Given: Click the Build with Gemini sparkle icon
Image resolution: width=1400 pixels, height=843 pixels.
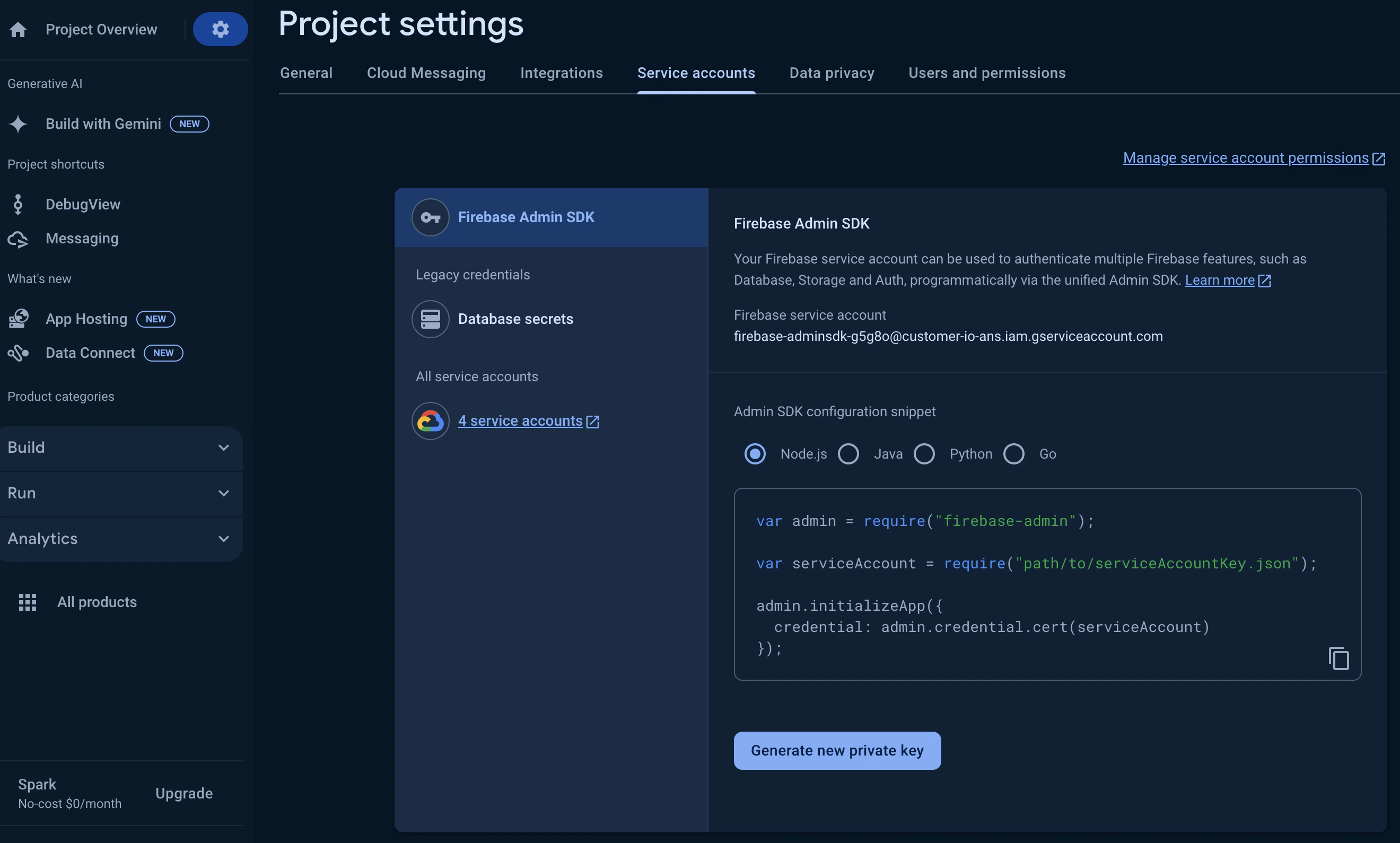Looking at the screenshot, I should click(x=18, y=124).
